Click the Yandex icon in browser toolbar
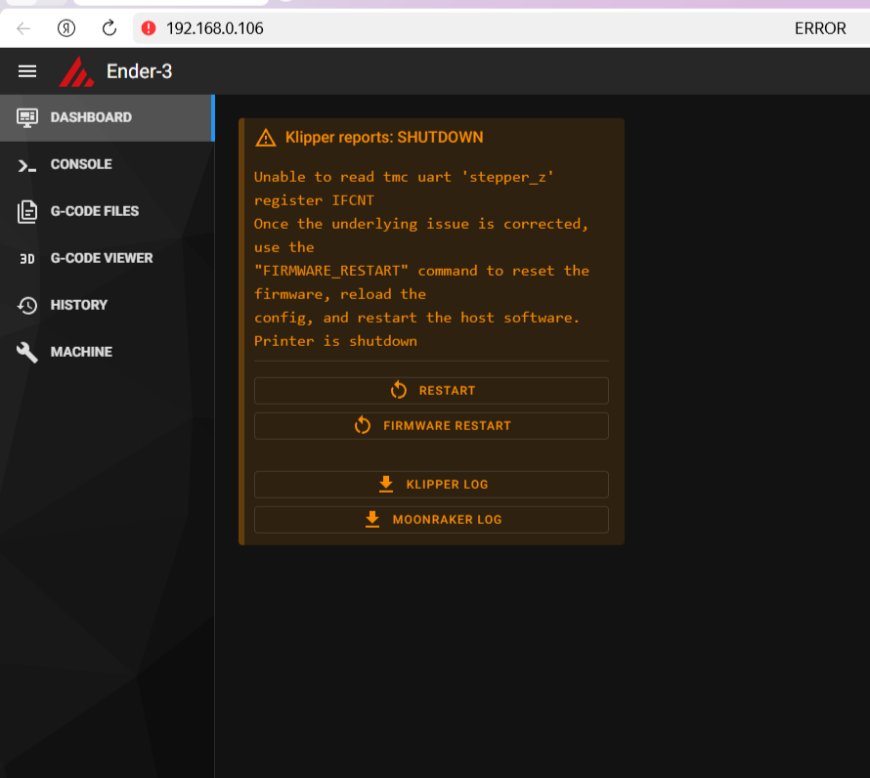 click(x=67, y=28)
